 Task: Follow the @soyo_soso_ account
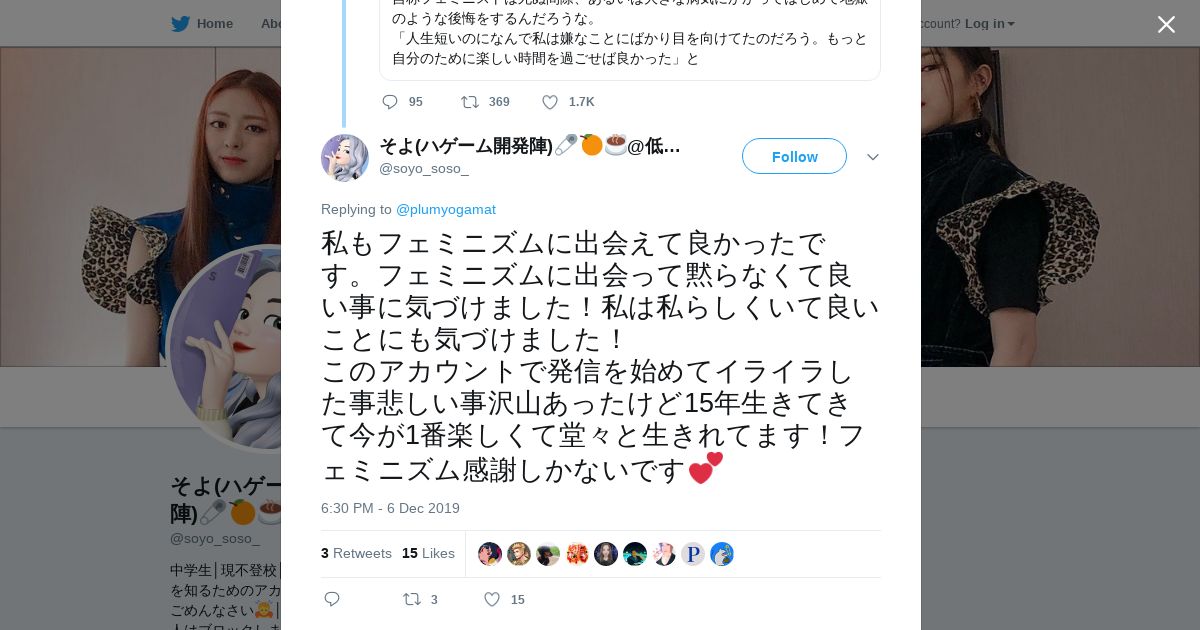tap(794, 156)
